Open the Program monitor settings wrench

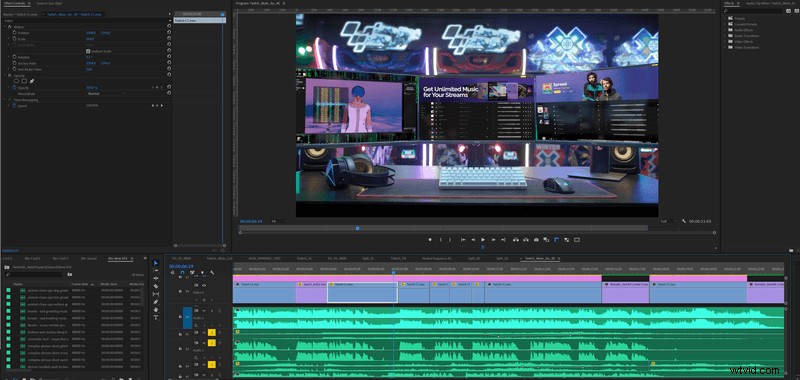tap(684, 221)
